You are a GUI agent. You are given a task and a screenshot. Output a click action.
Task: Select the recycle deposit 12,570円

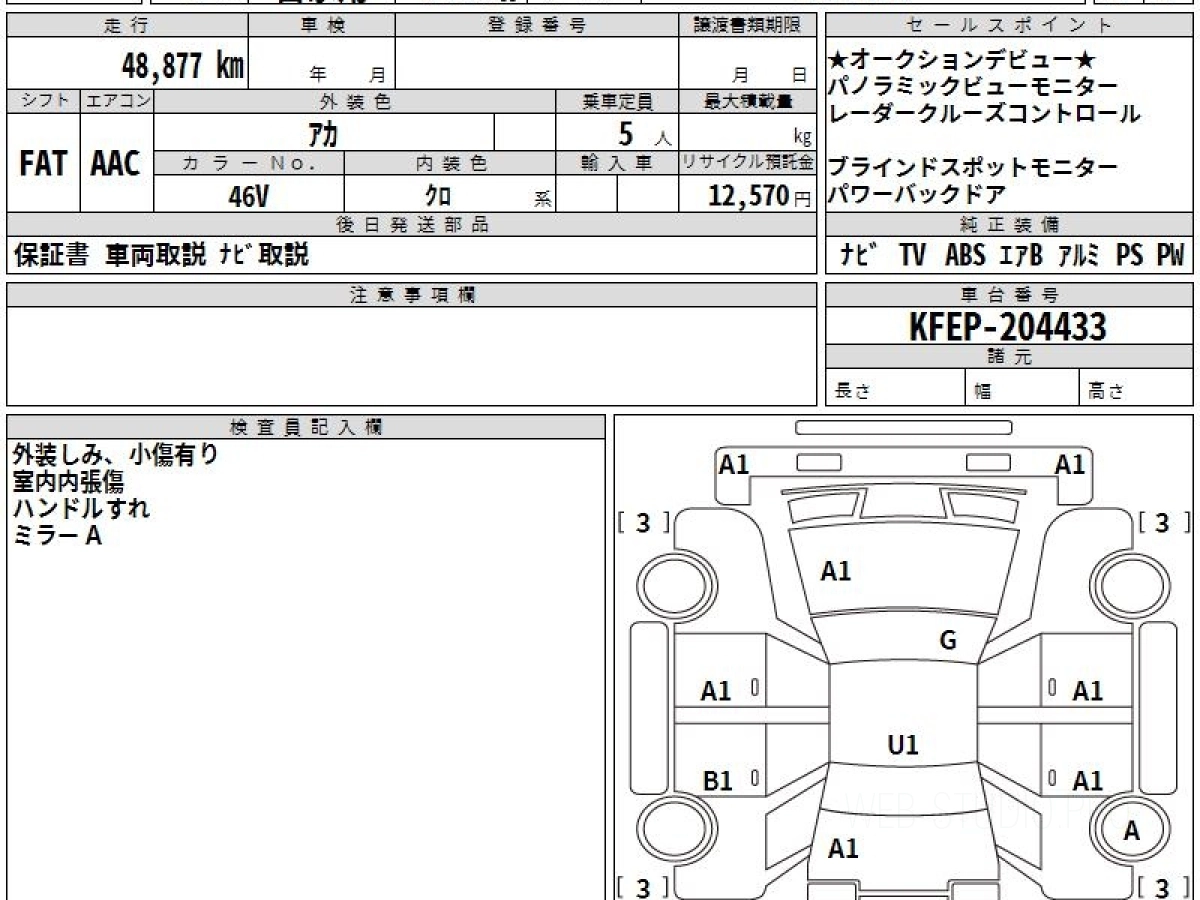point(760,196)
